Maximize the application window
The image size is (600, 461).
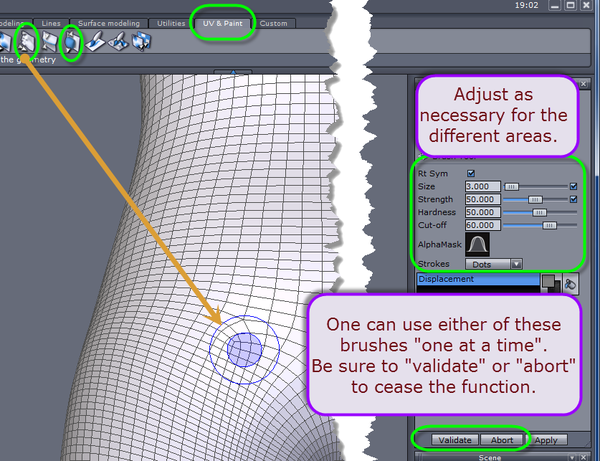click(x=570, y=5)
